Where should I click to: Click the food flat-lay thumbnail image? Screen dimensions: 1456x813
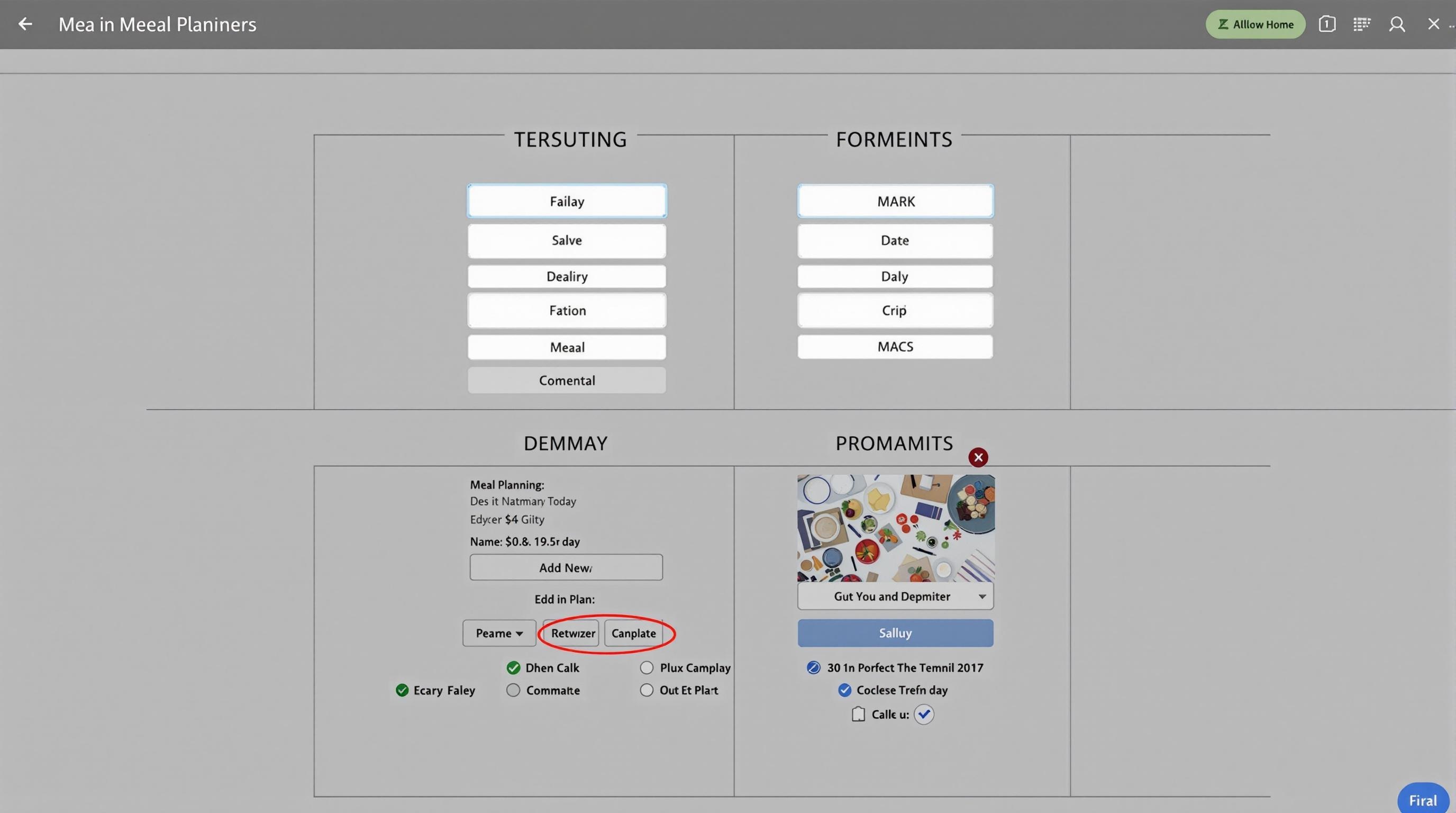[x=895, y=528]
